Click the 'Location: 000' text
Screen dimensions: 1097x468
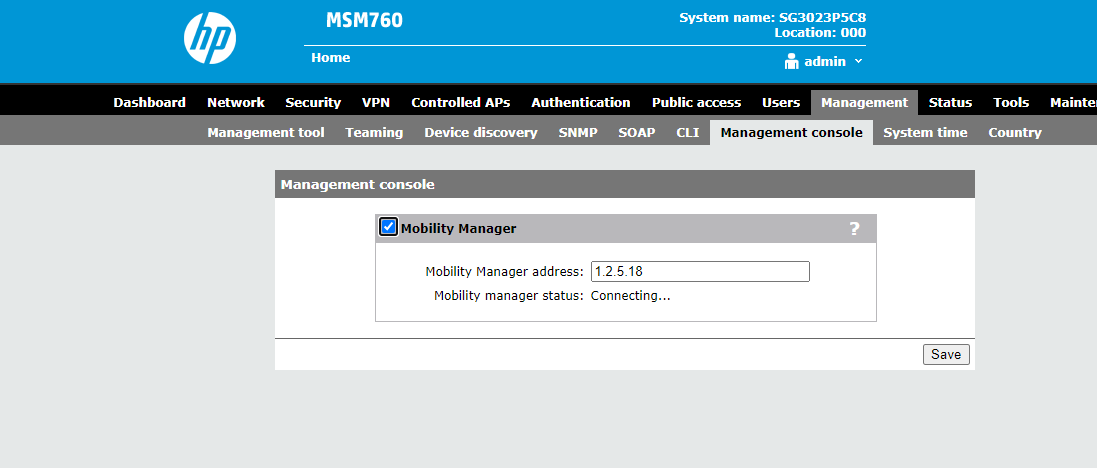pyautogui.click(x=820, y=33)
